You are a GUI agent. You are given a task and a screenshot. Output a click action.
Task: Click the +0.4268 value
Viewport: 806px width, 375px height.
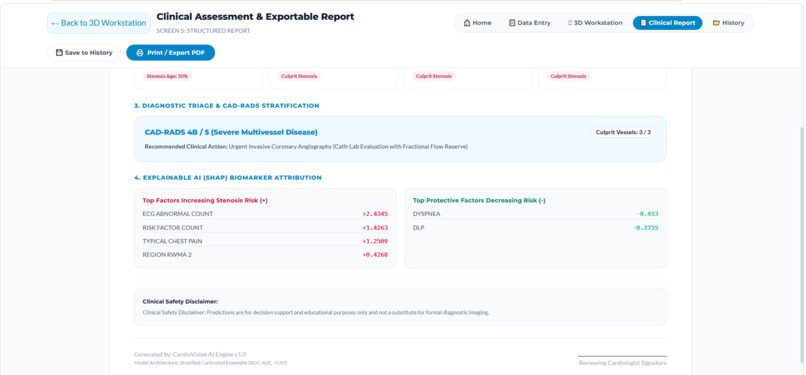(x=375, y=254)
